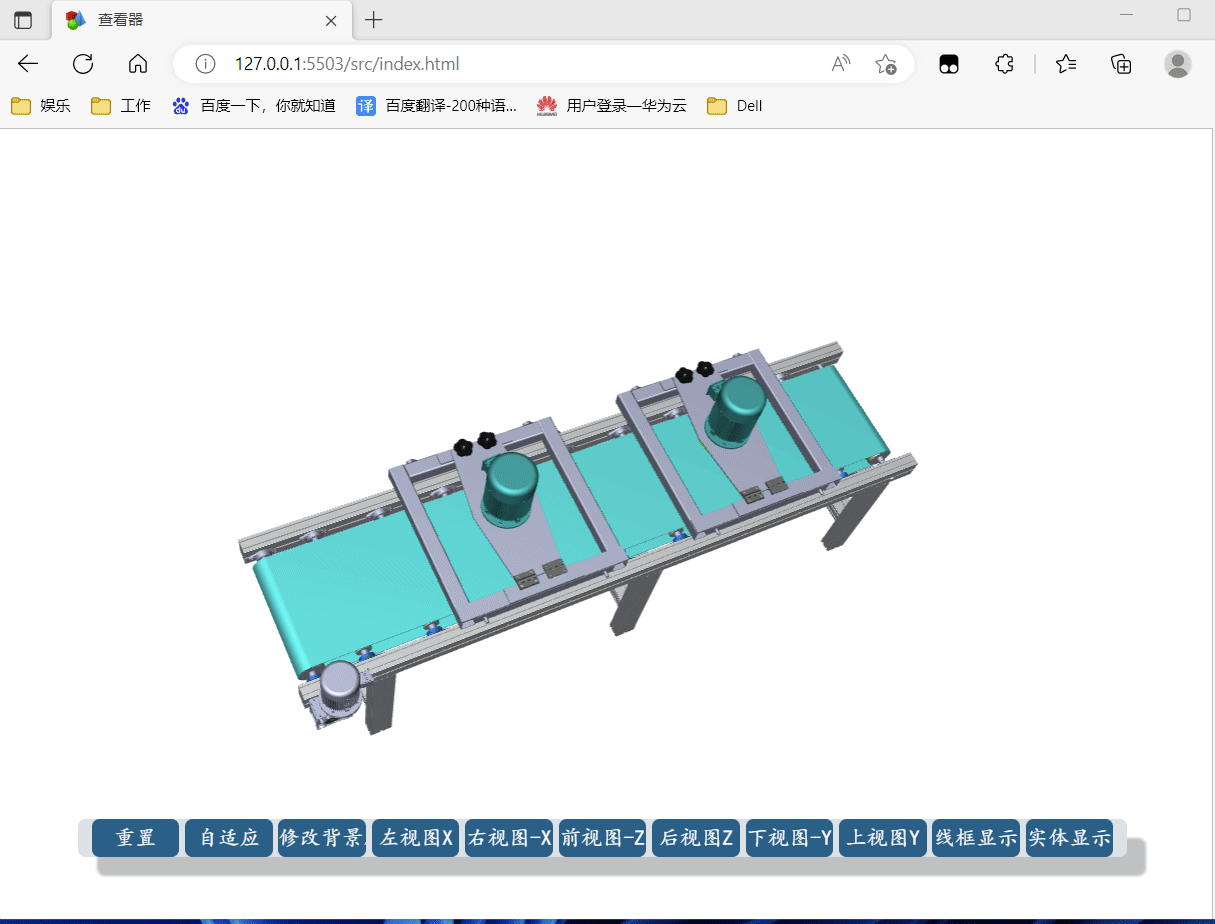Open the Collections icon
This screenshot has width=1215, height=924.
[x=1121, y=64]
